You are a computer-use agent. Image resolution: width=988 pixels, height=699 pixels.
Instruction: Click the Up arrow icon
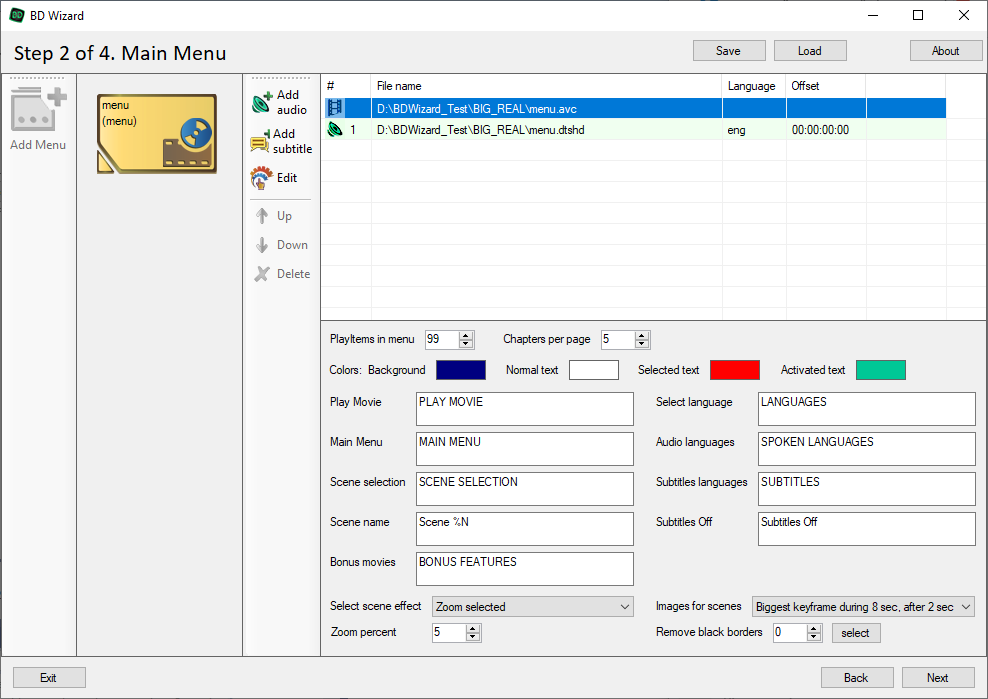coord(262,216)
